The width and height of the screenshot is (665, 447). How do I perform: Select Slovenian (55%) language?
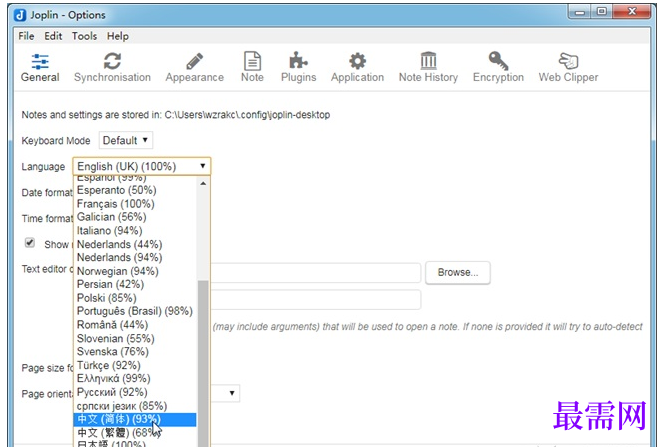click(134, 338)
